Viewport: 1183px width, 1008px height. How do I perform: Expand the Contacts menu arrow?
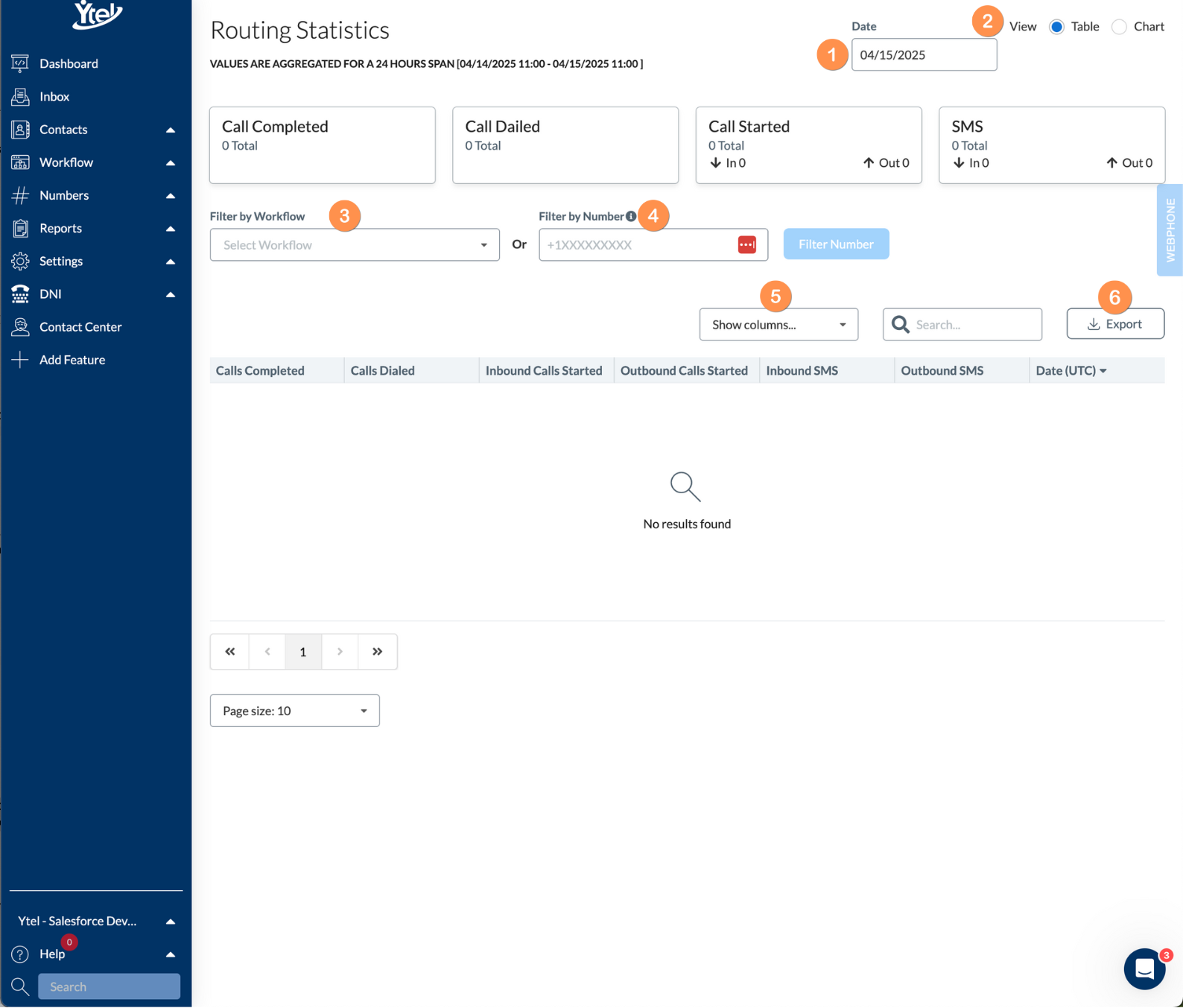pos(171,130)
